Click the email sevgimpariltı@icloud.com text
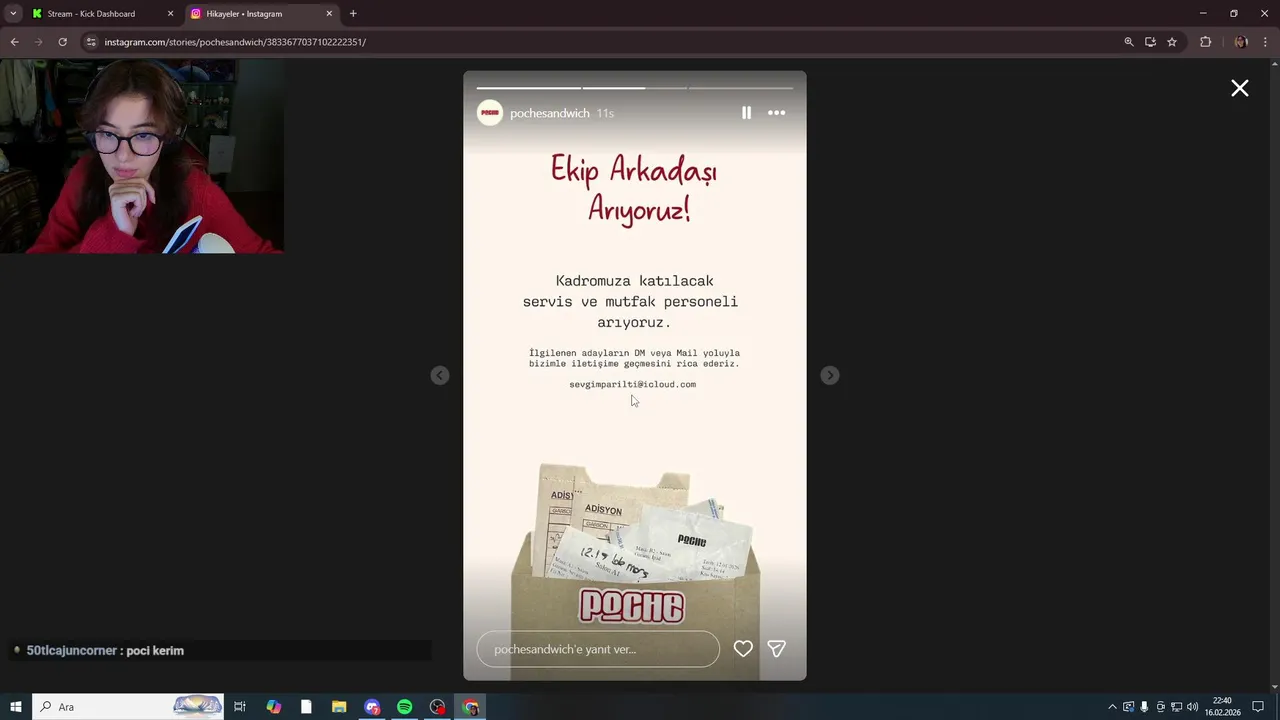The image size is (1280, 720). click(x=633, y=384)
